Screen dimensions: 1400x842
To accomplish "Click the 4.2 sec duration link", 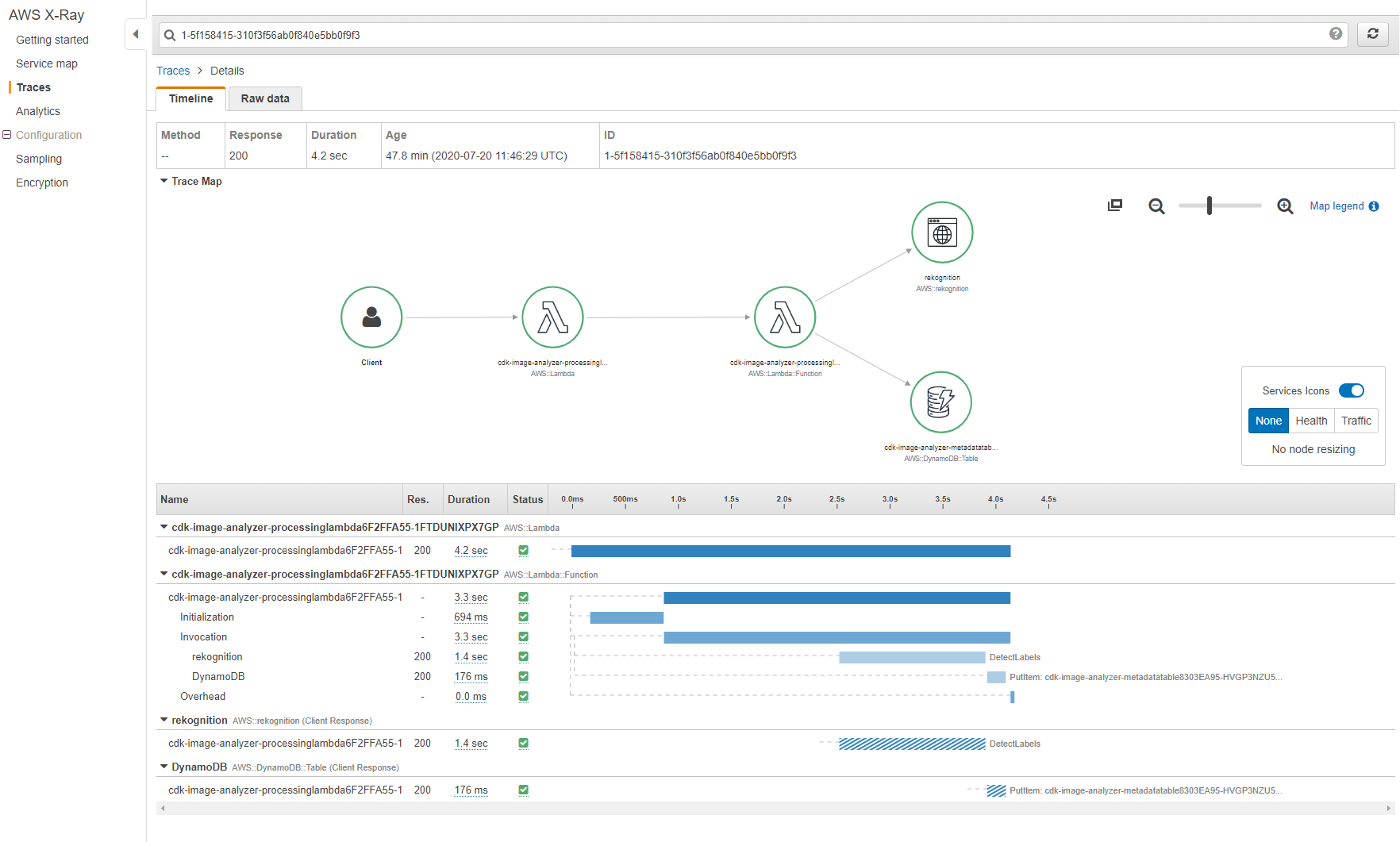I will [x=471, y=550].
